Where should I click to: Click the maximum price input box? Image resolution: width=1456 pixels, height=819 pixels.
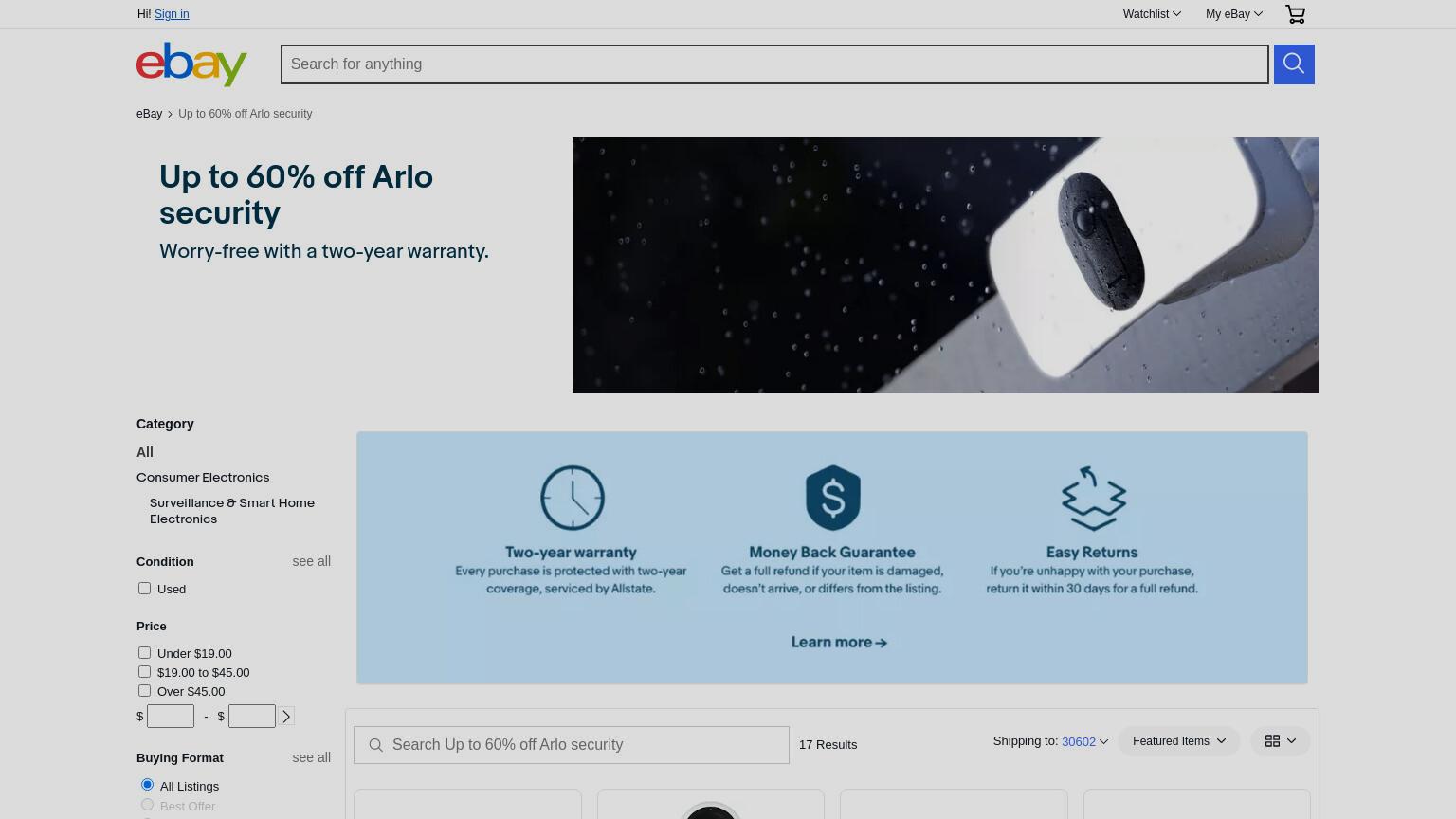[252, 717]
